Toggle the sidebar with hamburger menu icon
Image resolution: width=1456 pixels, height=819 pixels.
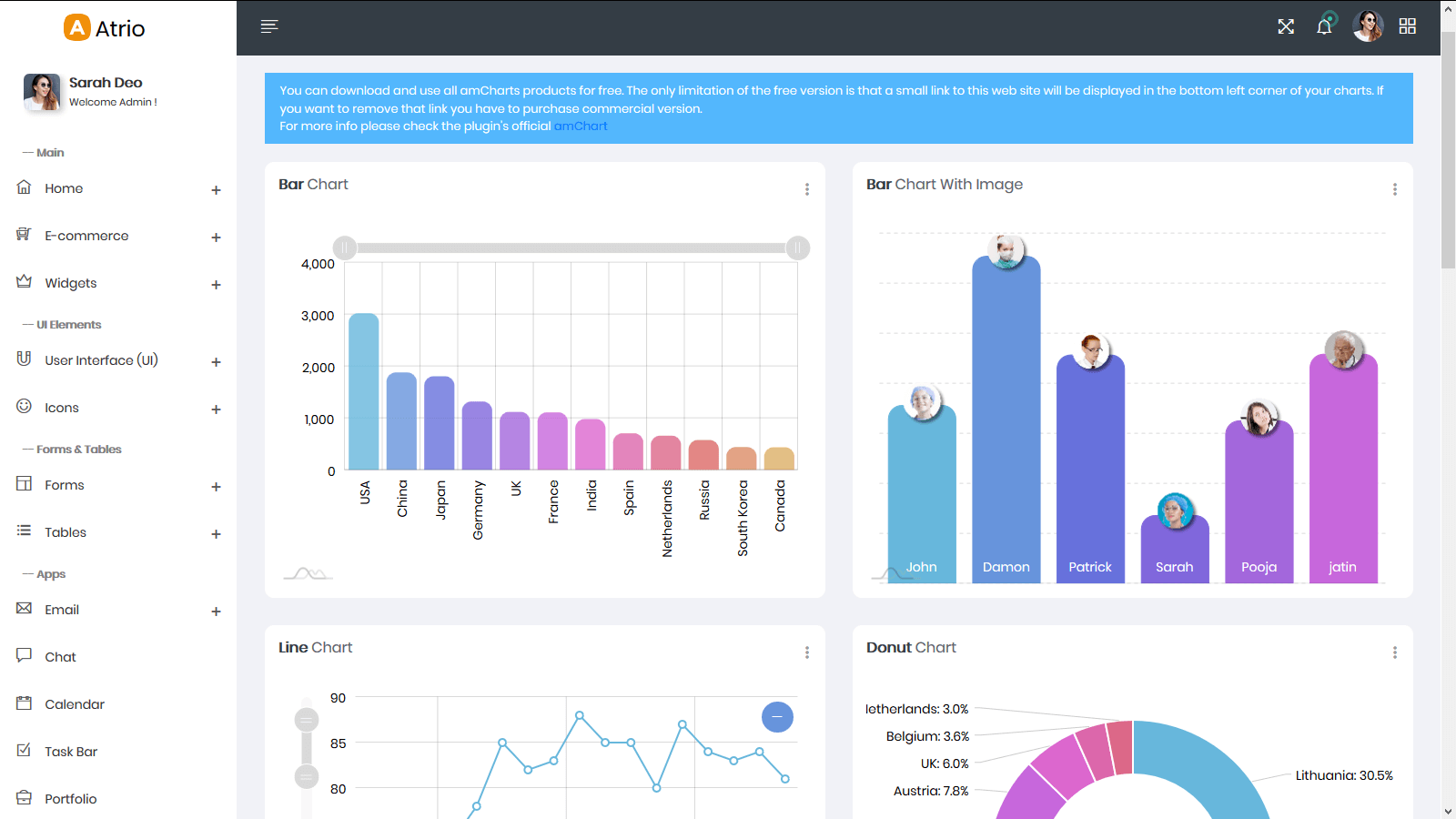[x=268, y=26]
